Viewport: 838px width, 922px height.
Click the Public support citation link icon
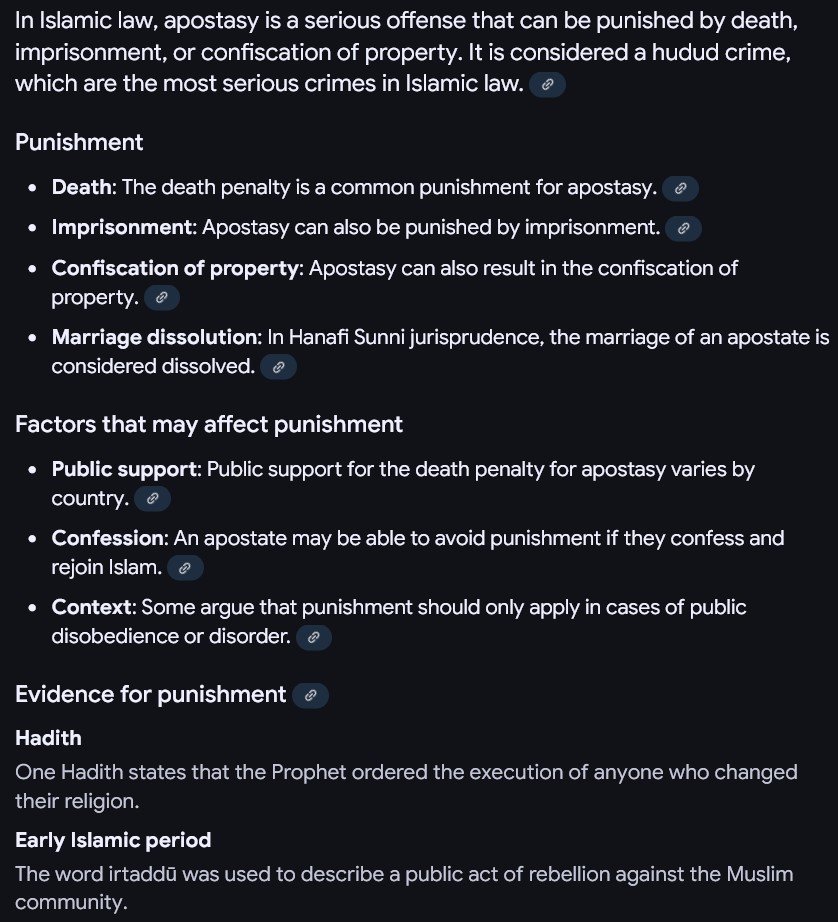152,498
